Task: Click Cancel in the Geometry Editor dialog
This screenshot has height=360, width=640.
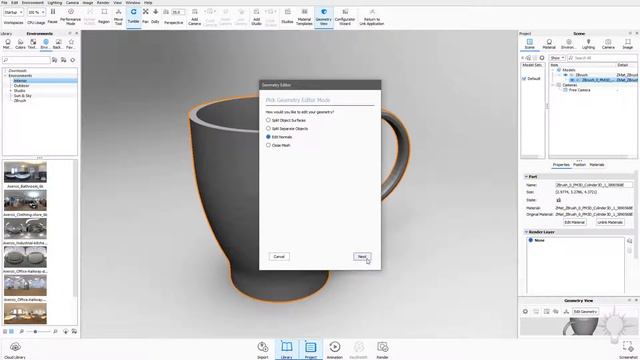Action: [279, 256]
